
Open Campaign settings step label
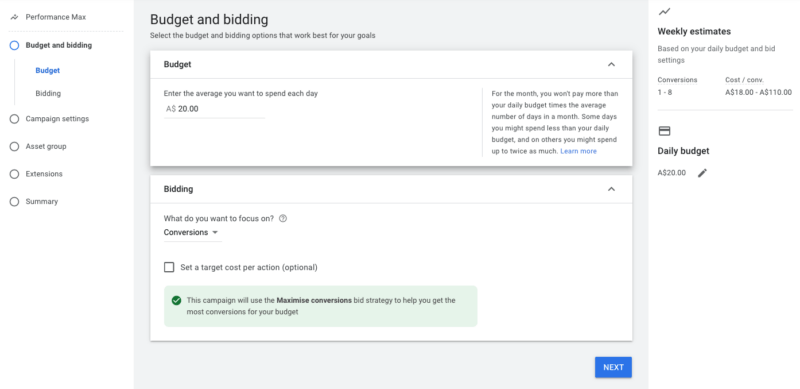[x=57, y=119]
